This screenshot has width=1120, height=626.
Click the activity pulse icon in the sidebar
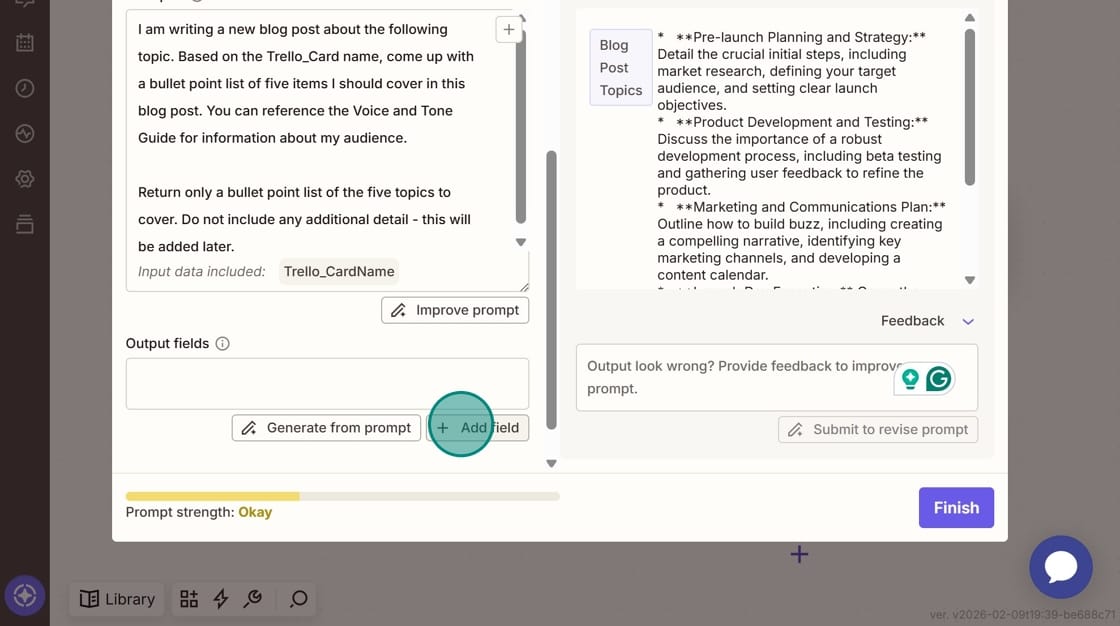pos(24,133)
